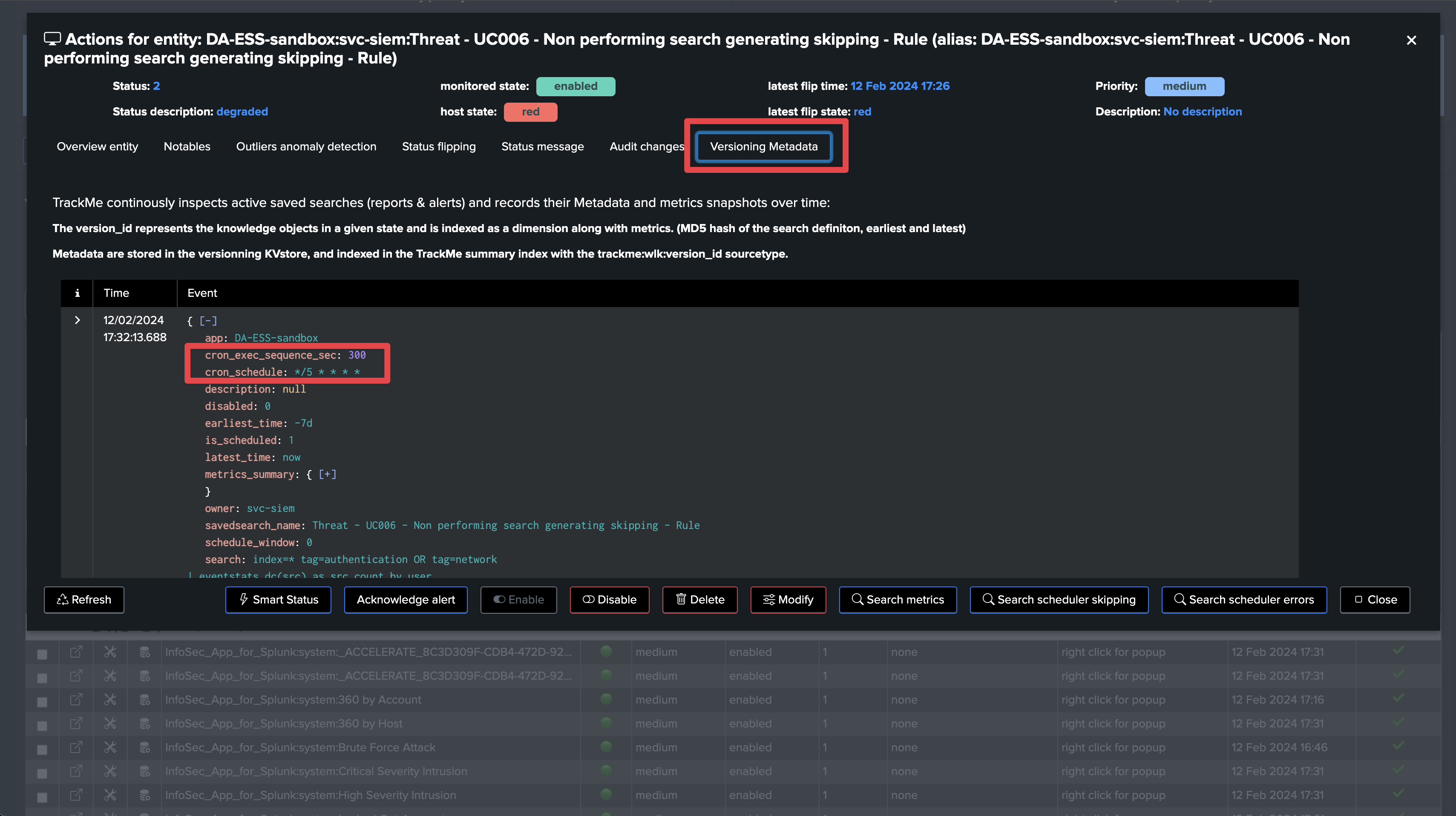The image size is (1456, 816).
Task: Check the 360 by Account row checkbox
Action: [43, 702]
